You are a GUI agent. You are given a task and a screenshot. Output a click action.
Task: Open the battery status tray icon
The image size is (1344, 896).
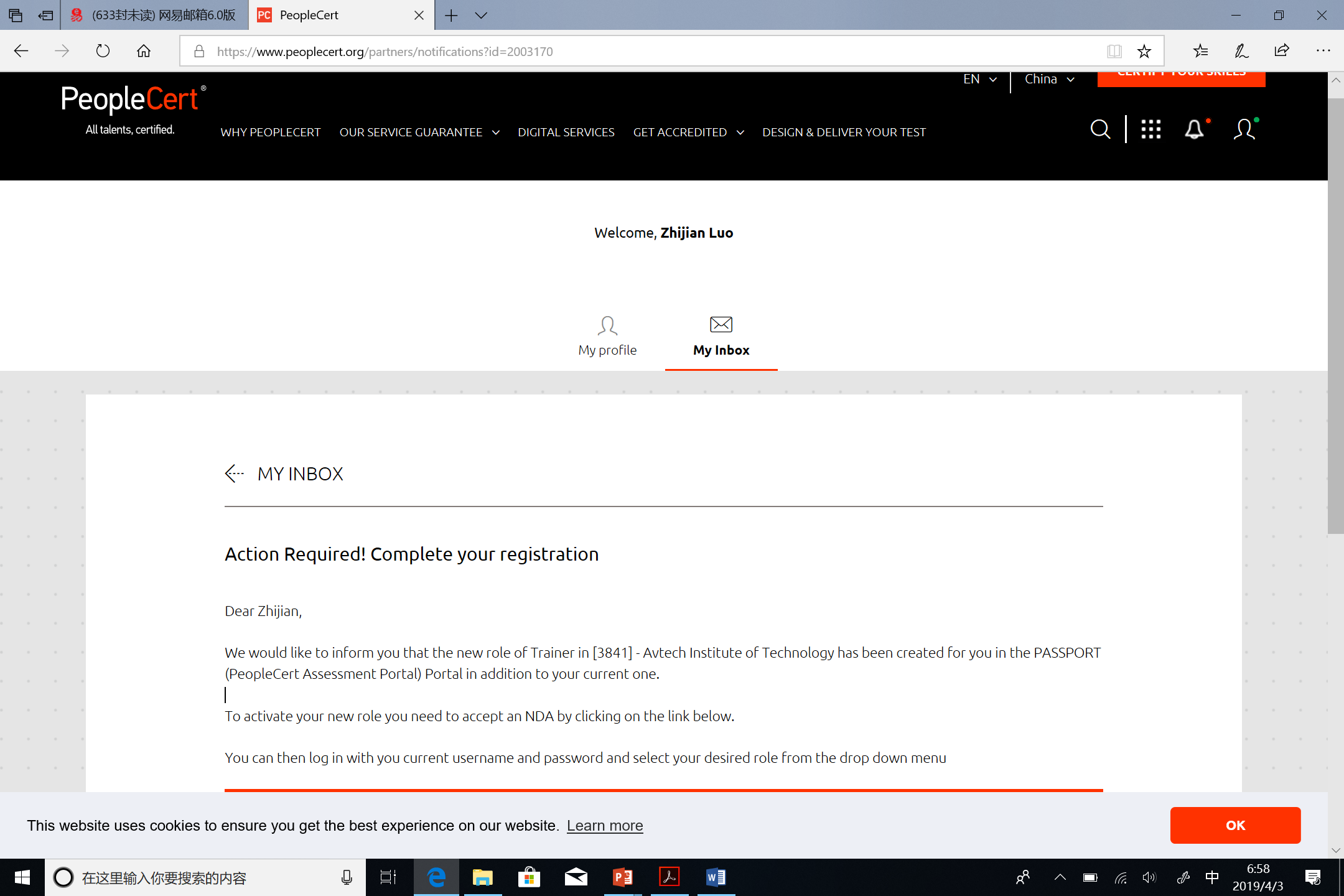[x=1090, y=877]
